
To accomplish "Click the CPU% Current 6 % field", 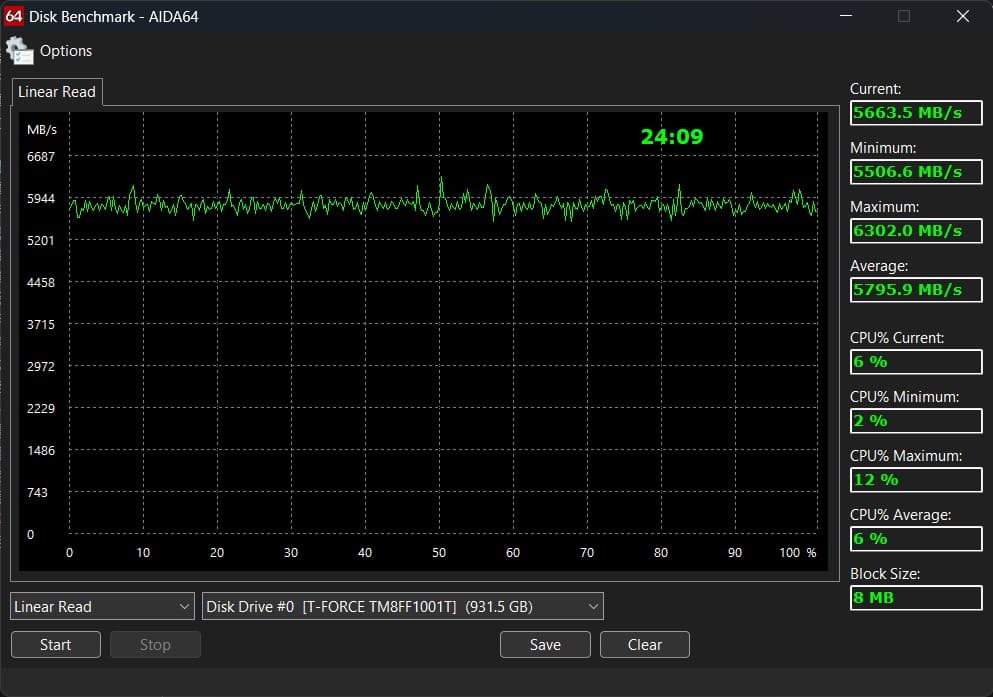I will 916,361.
